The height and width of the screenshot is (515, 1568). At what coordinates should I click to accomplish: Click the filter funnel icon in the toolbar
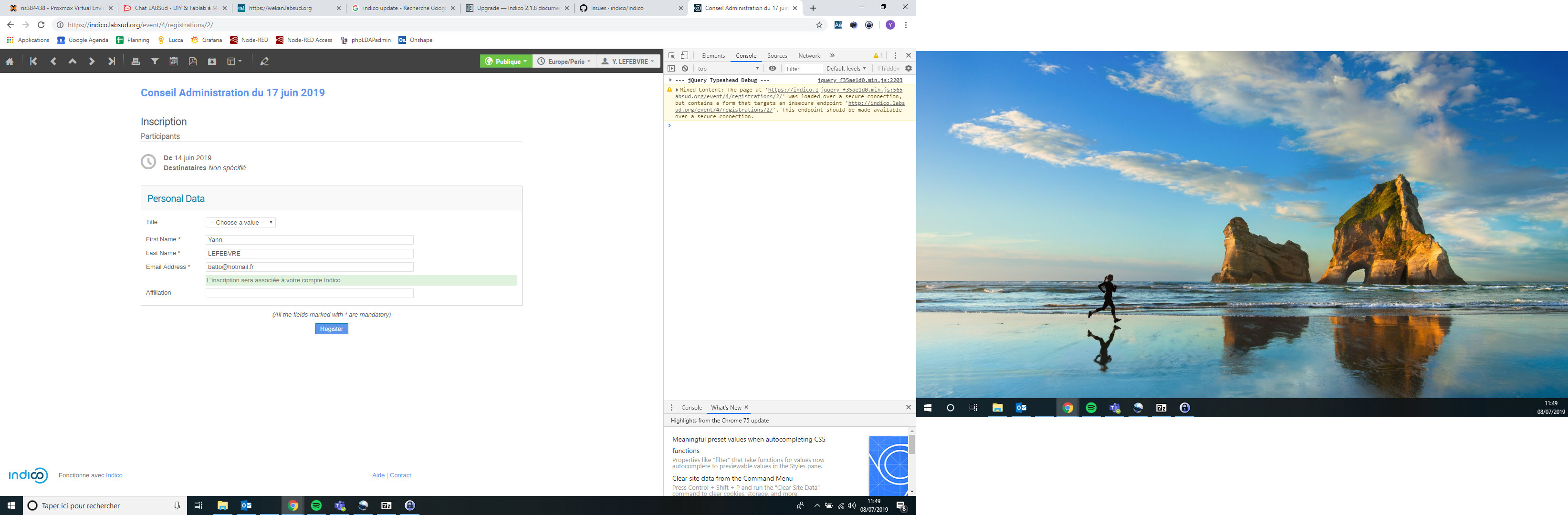click(x=155, y=61)
